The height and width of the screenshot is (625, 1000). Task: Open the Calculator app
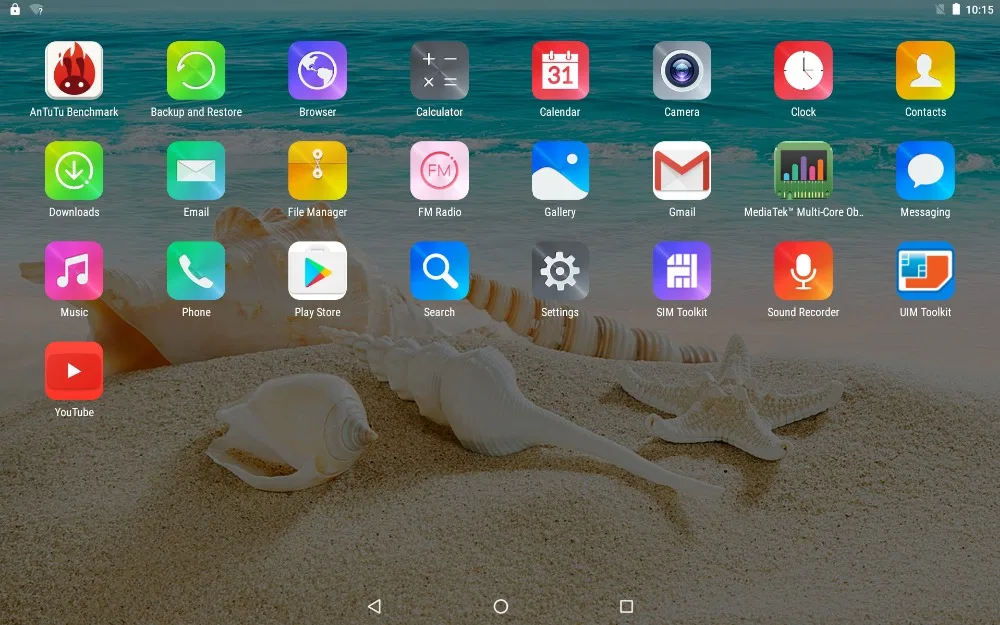(439, 71)
